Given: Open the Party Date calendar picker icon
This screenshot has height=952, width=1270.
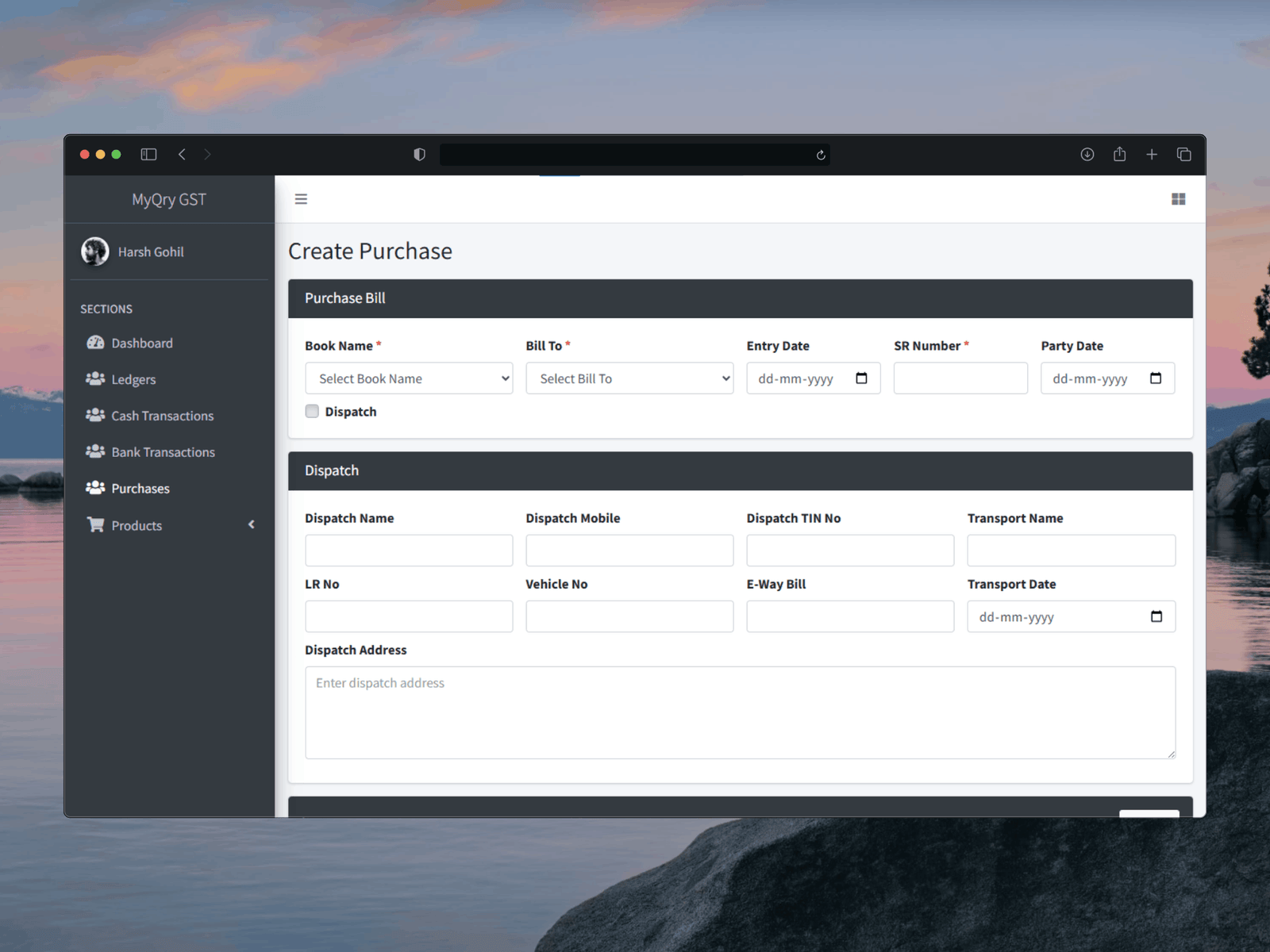Looking at the screenshot, I should 1156,378.
